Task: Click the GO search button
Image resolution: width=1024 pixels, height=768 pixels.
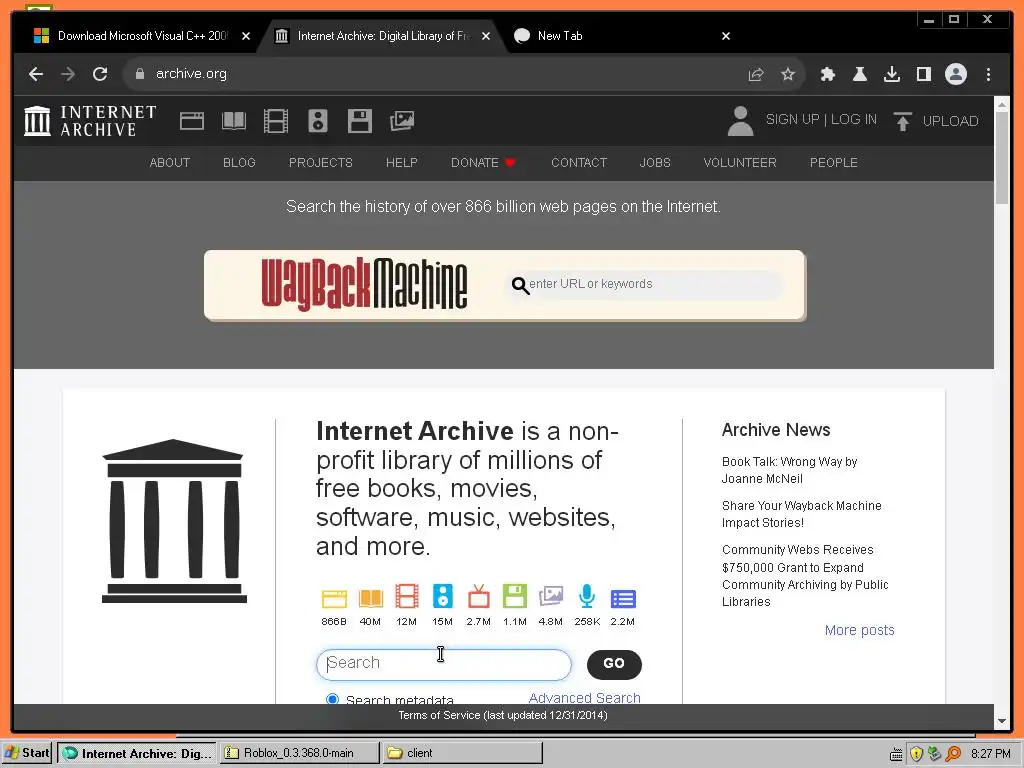Action: click(614, 664)
